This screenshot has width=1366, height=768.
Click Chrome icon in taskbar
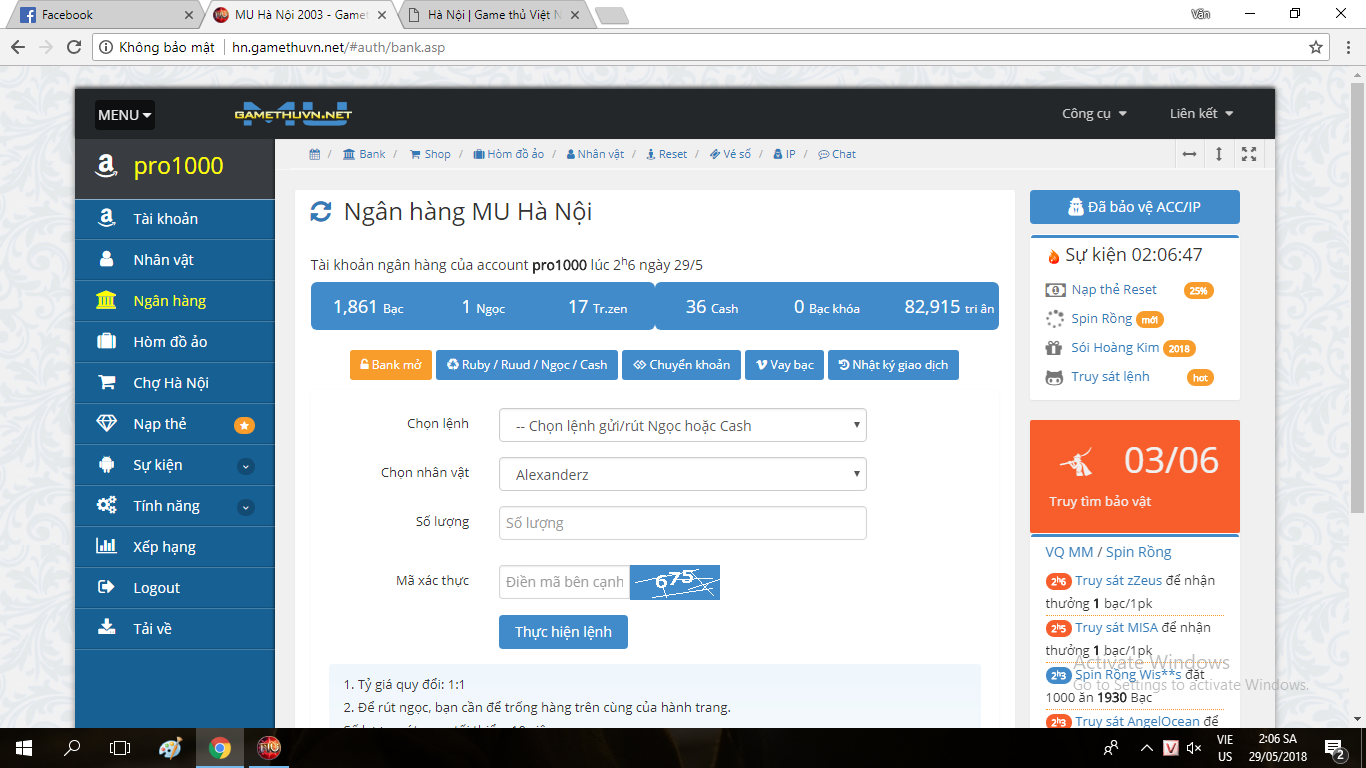[220, 748]
